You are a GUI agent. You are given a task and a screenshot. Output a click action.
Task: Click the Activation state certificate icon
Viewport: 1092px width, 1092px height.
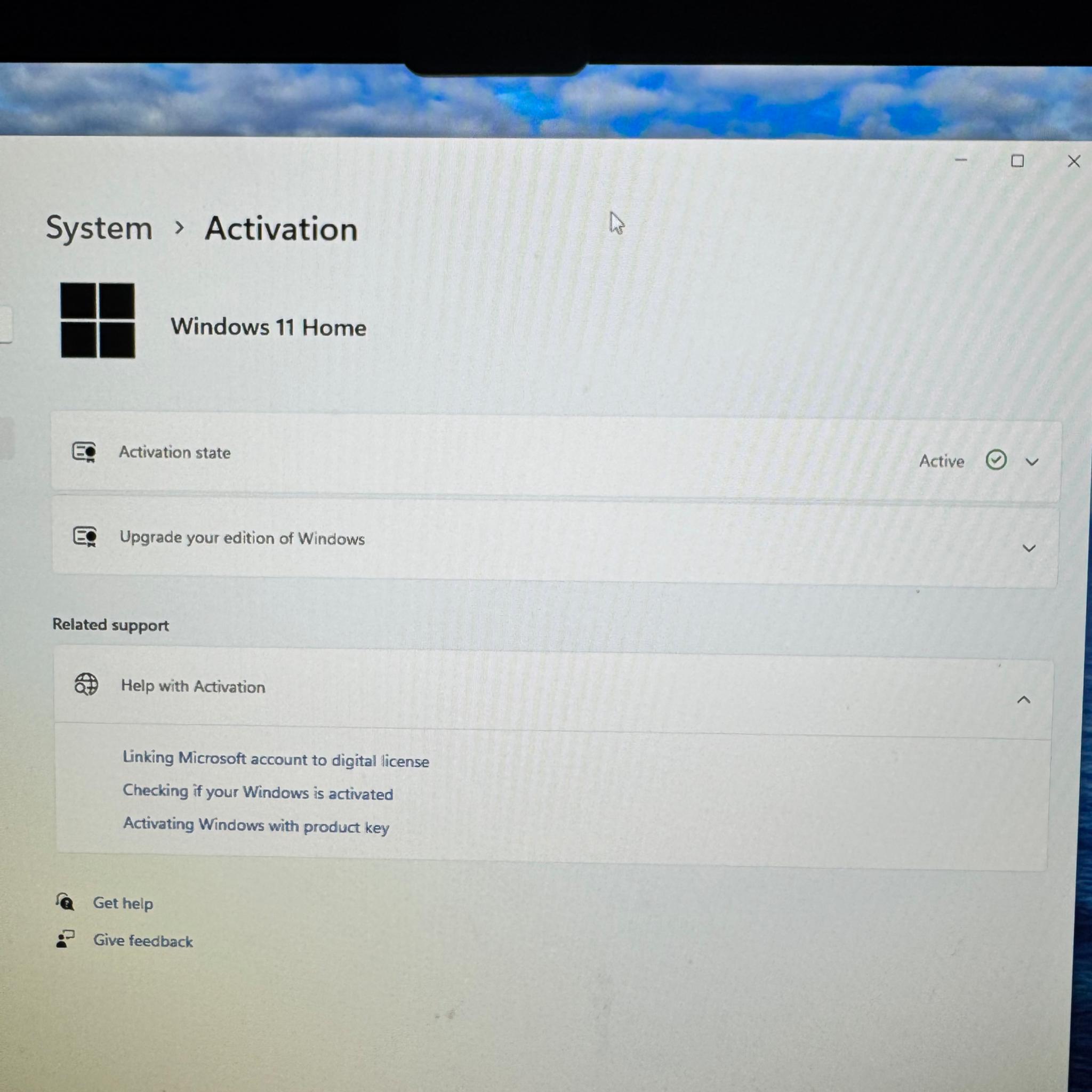pos(84,452)
